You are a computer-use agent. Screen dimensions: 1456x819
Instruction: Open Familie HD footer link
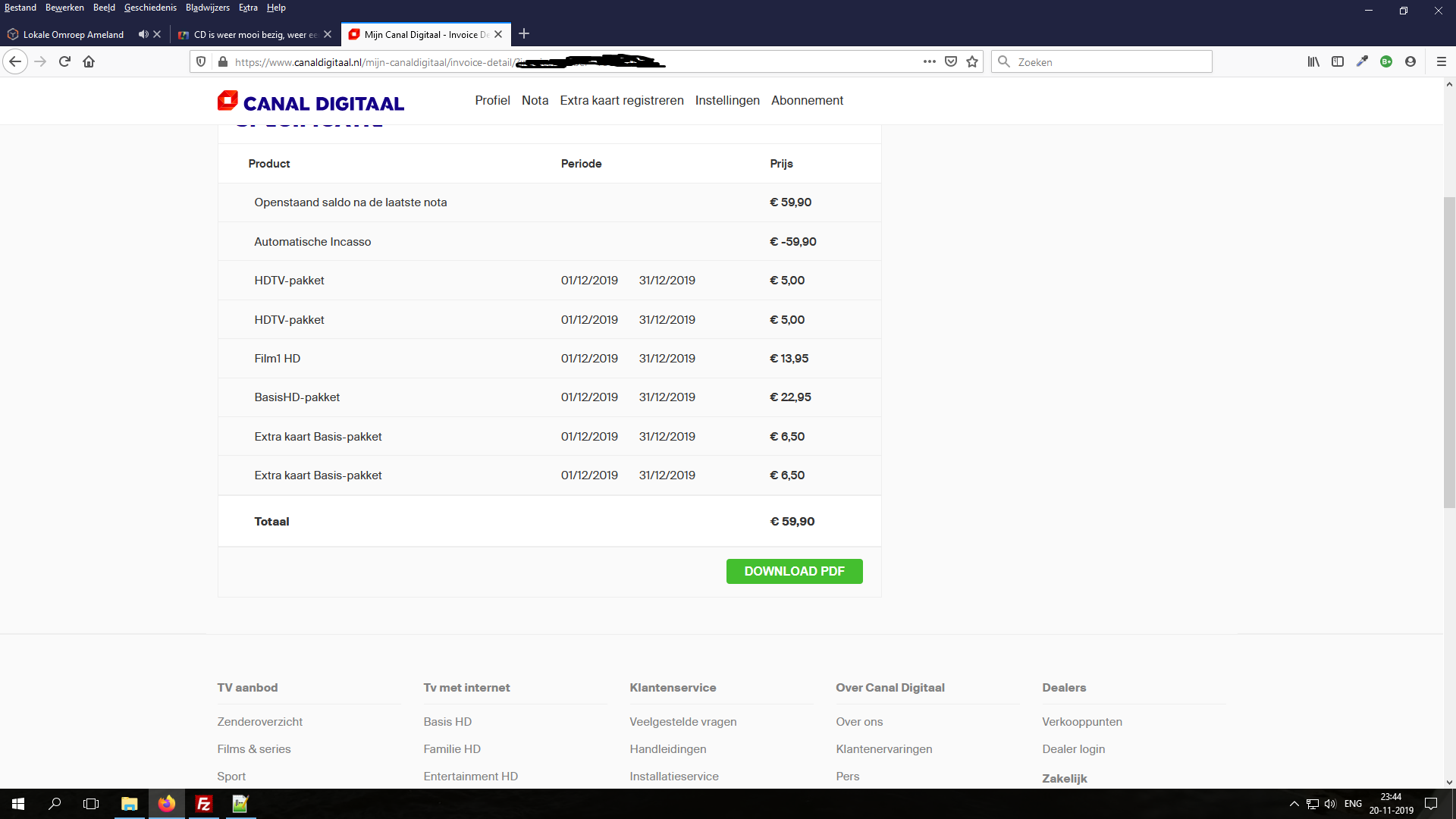[452, 748]
